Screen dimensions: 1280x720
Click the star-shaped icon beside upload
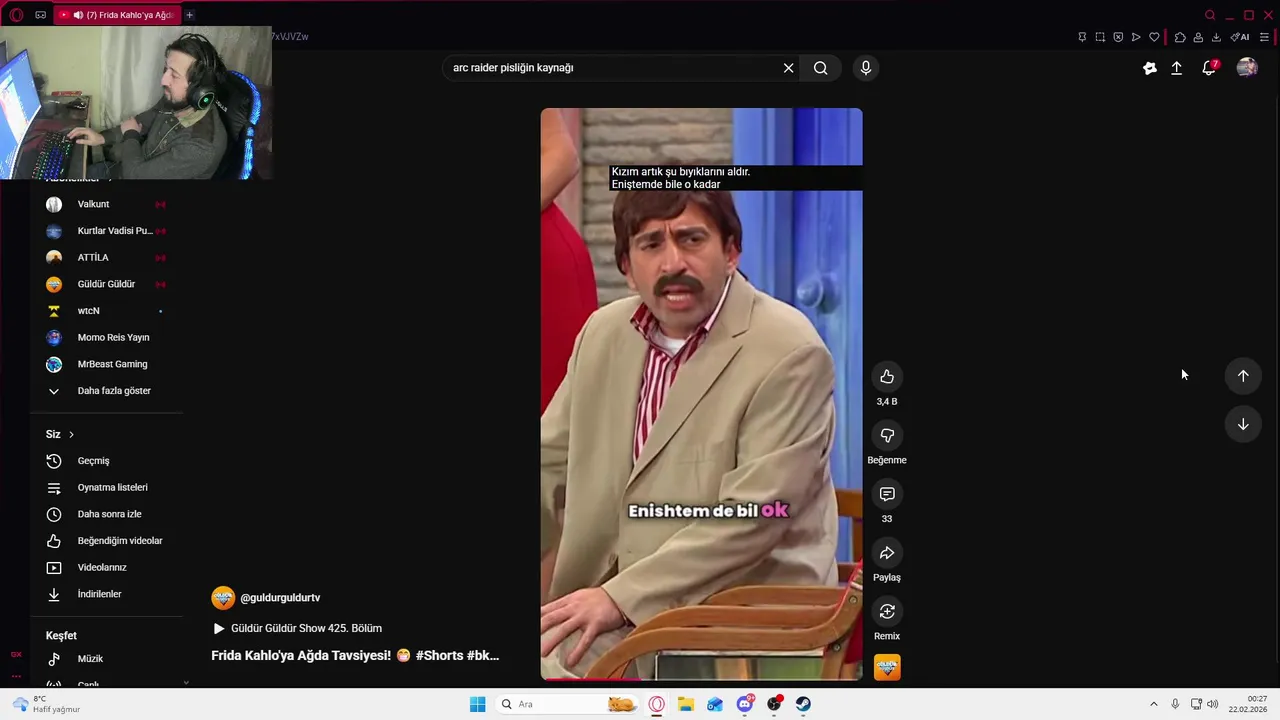(x=1150, y=68)
